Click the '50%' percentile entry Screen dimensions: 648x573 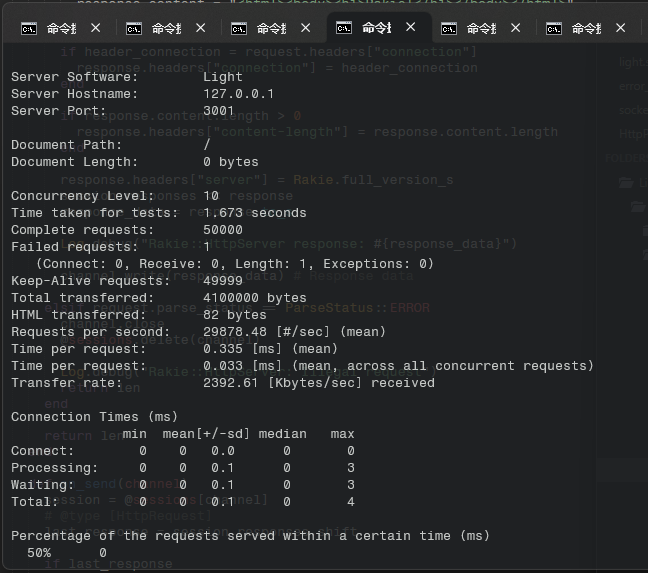tap(39, 553)
